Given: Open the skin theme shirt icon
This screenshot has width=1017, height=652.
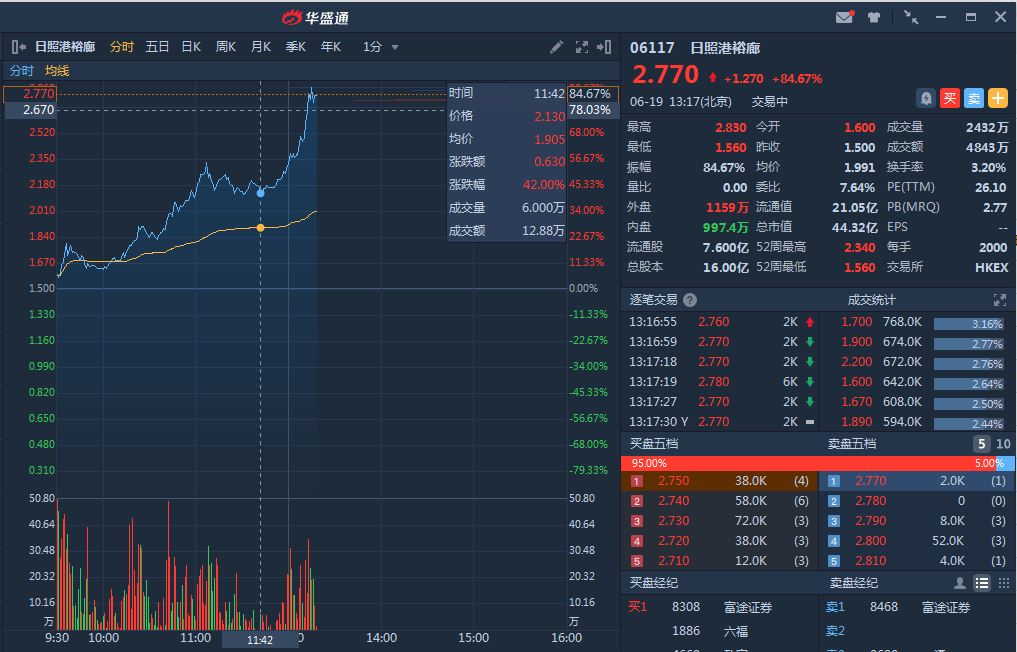Looking at the screenshot, I should tap(874, 17).
